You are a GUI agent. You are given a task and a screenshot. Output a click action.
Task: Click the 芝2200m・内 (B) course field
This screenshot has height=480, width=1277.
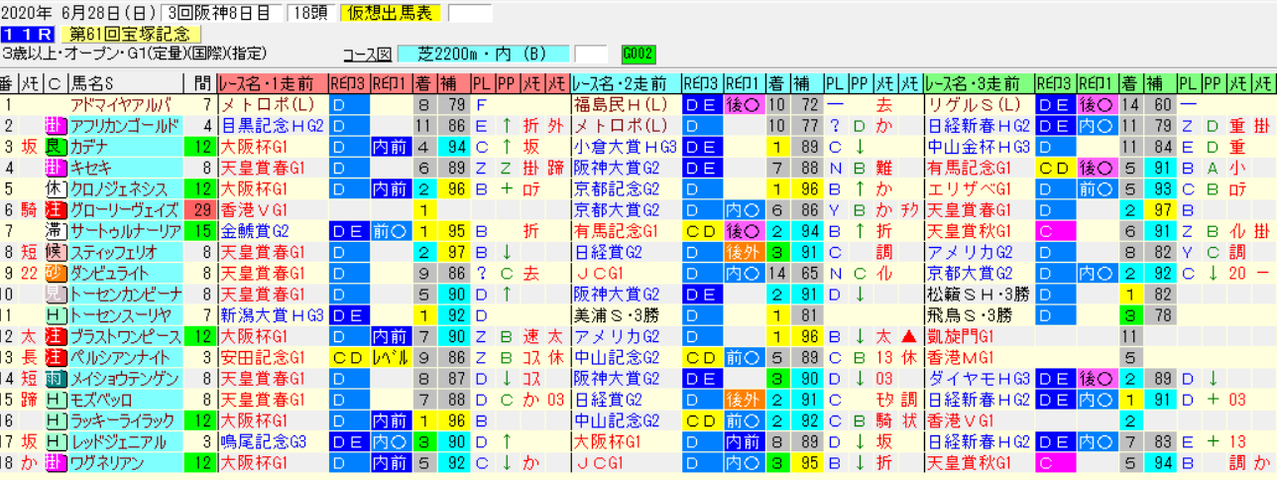tap(484, 53)
